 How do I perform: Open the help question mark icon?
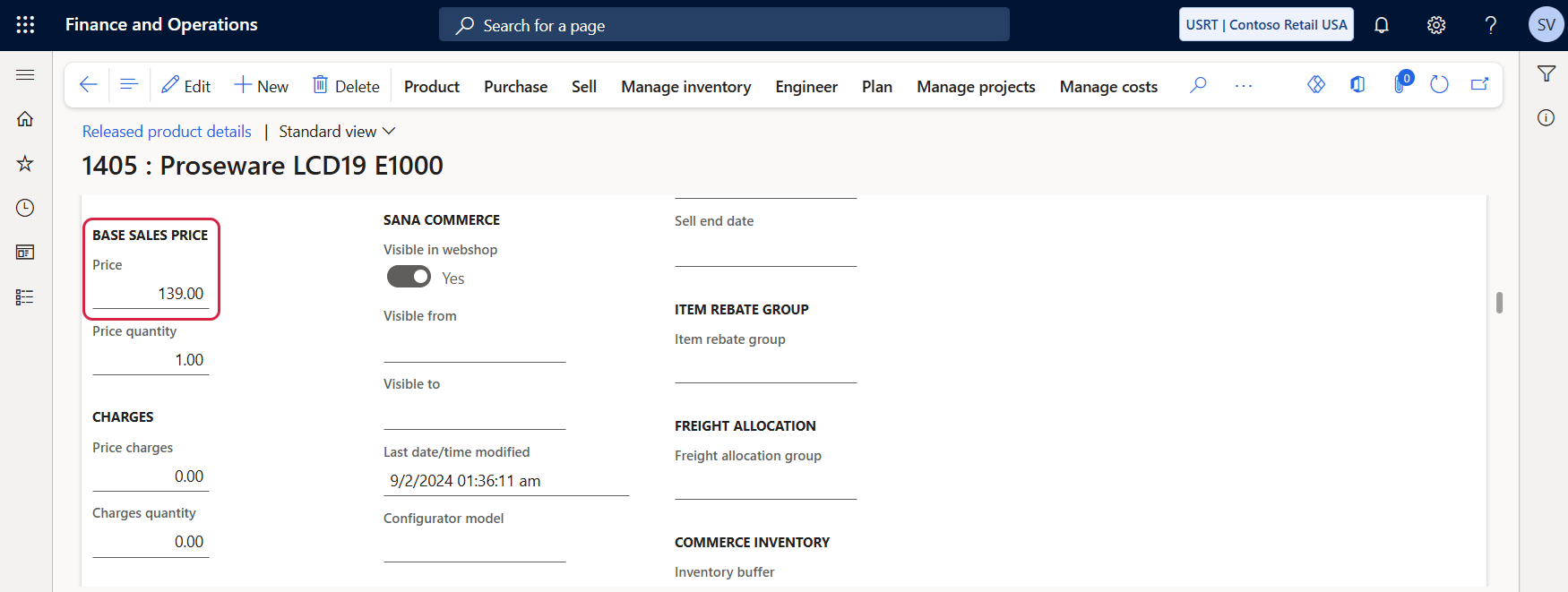(1491, 25)
